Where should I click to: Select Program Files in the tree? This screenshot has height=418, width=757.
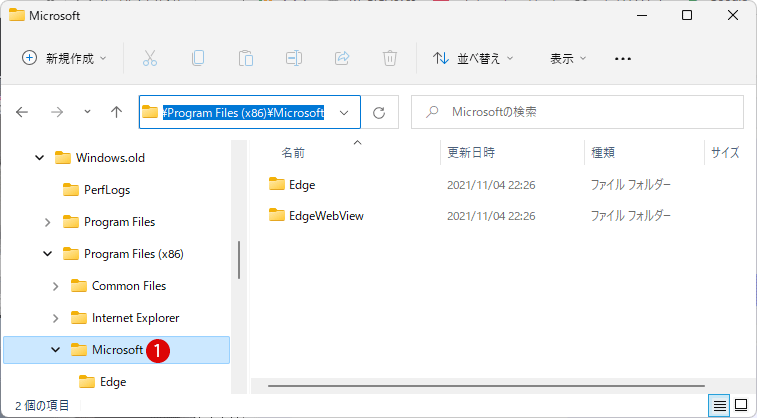119,222
